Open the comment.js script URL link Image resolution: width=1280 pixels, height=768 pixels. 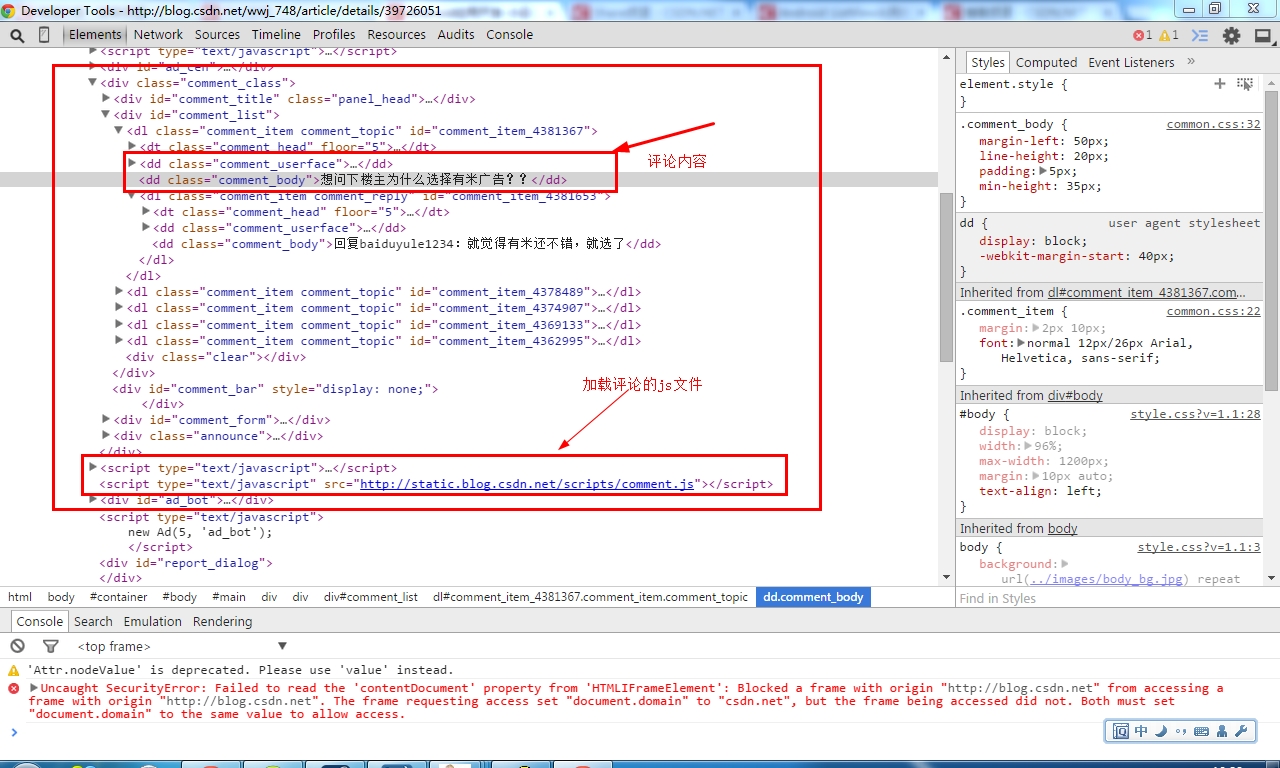coord(527,484)
